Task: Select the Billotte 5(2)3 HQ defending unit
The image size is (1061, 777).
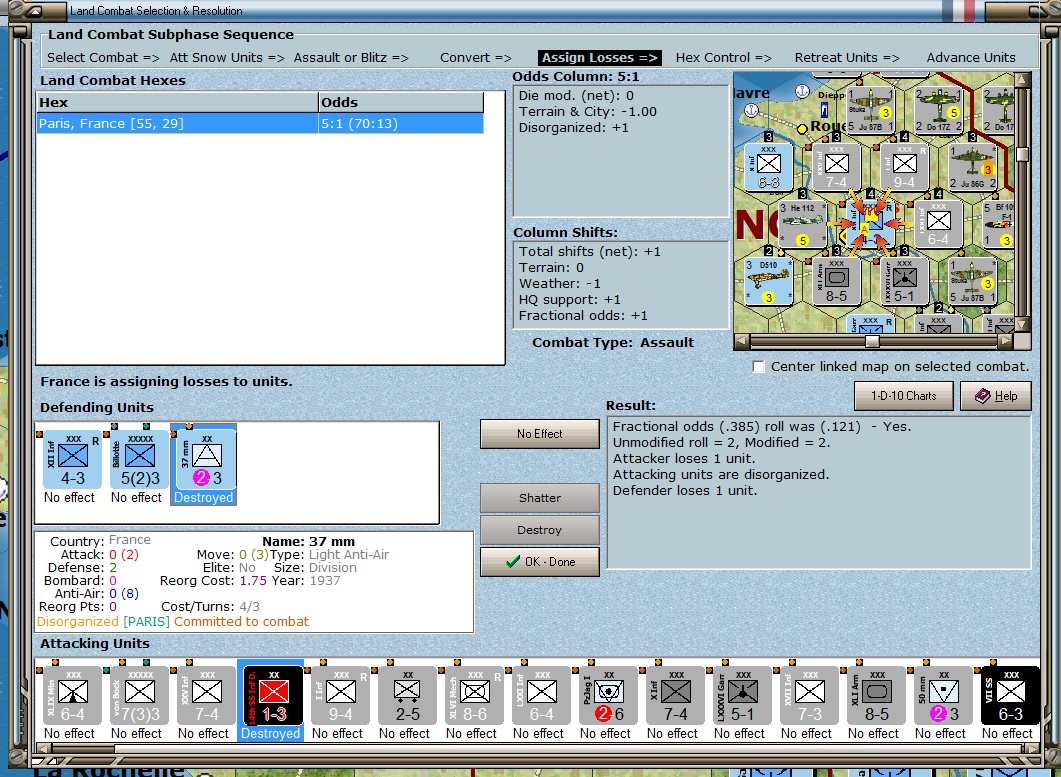Action: (139, 460)
